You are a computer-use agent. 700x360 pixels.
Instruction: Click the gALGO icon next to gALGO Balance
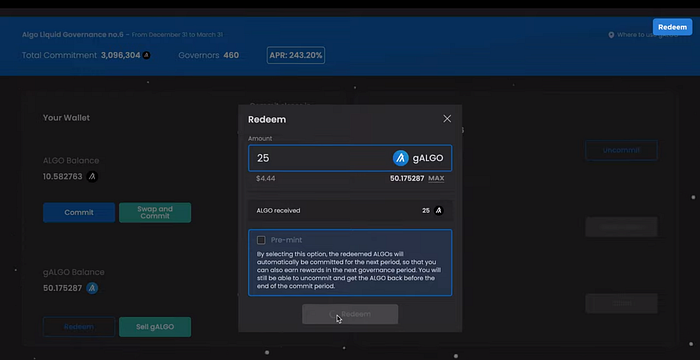pyautogui.click(x=92, y=288)
